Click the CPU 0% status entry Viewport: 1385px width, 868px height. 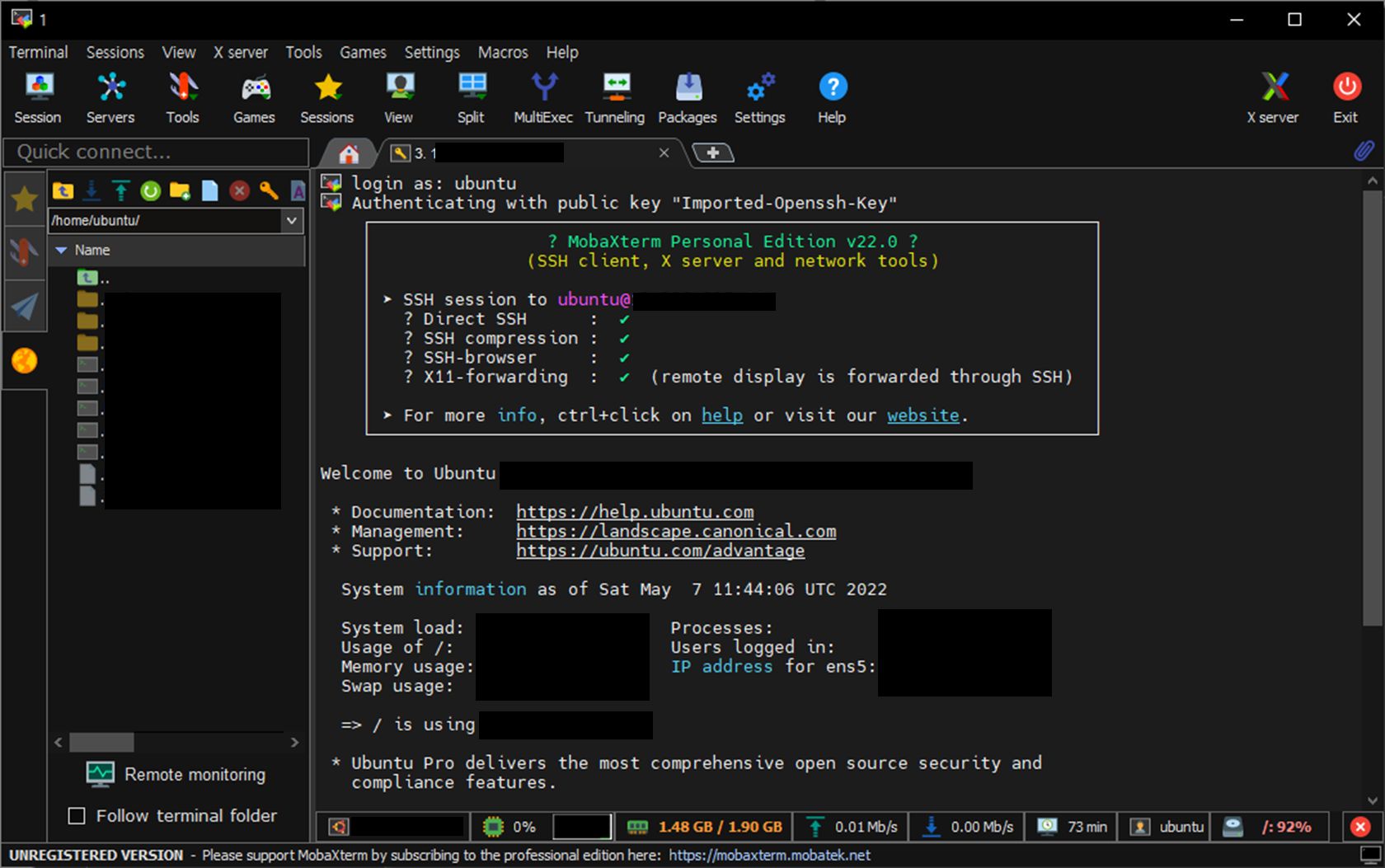(510, 827)
